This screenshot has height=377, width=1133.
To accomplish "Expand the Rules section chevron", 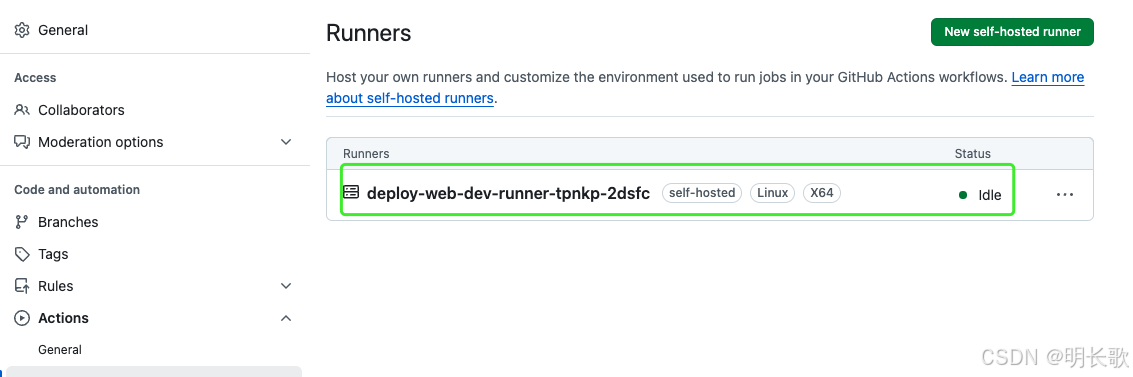I will pyautogui.click(x=286, y=286).
